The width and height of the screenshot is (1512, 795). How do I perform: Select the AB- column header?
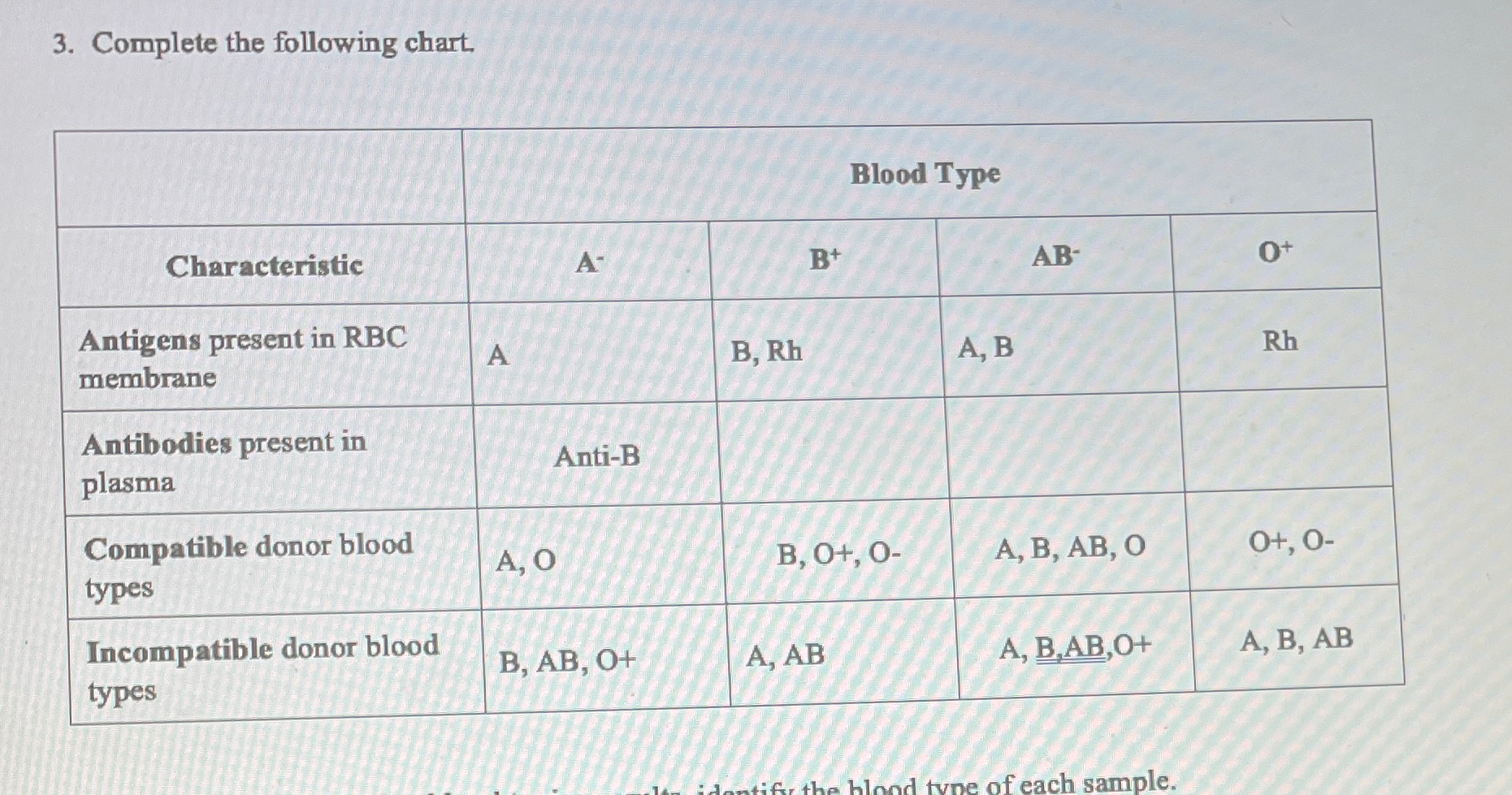(x=1055, y=255)
